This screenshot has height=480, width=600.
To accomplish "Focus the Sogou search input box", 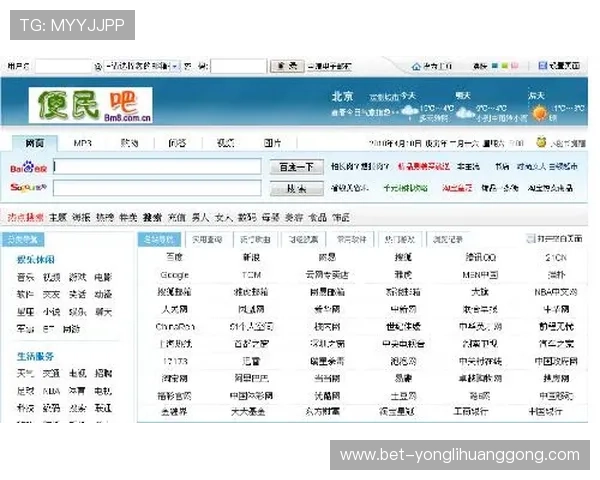I will click(x=157, y=188).
